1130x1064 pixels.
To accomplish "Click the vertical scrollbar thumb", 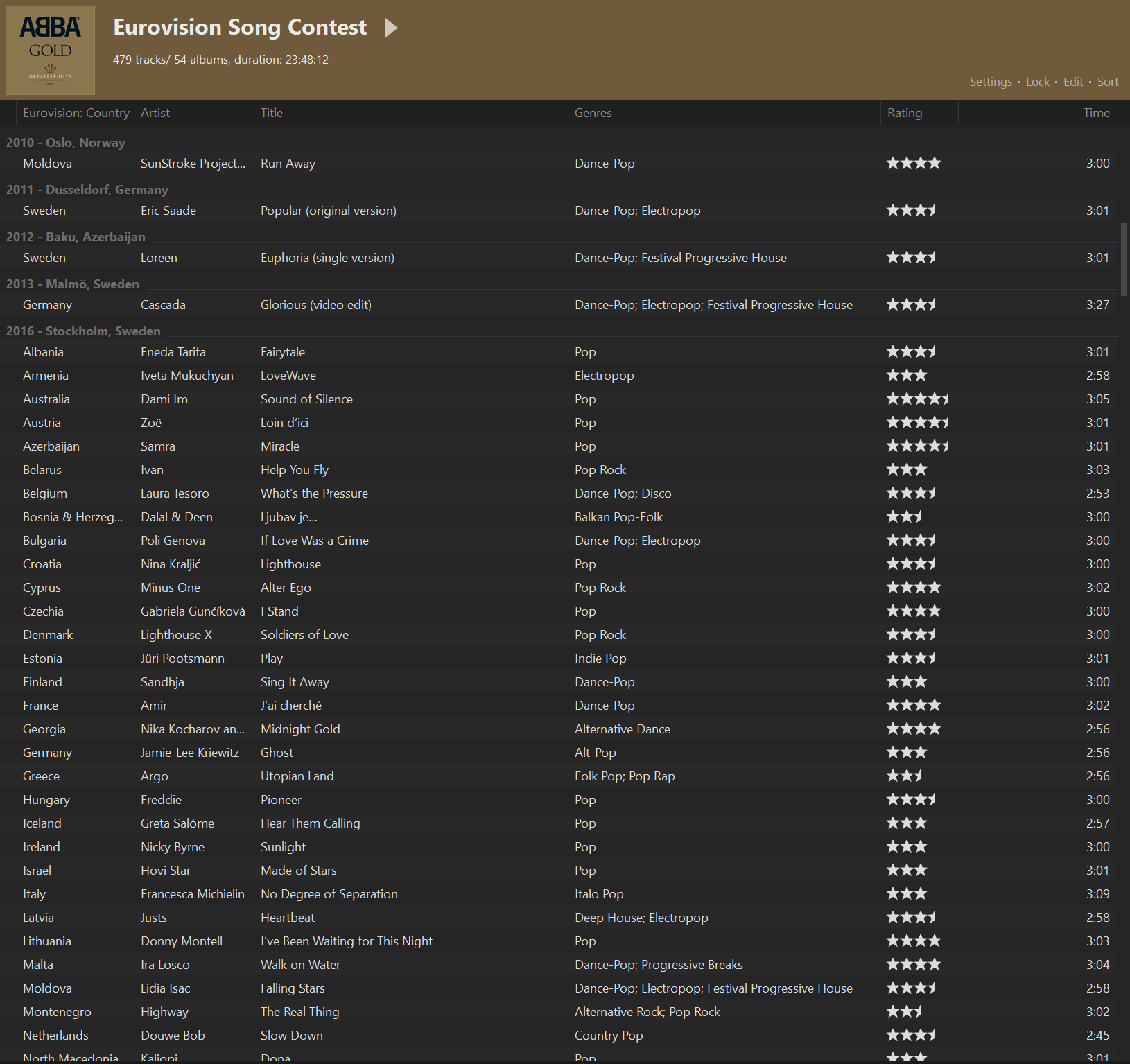I will (x=1124, y=259).
